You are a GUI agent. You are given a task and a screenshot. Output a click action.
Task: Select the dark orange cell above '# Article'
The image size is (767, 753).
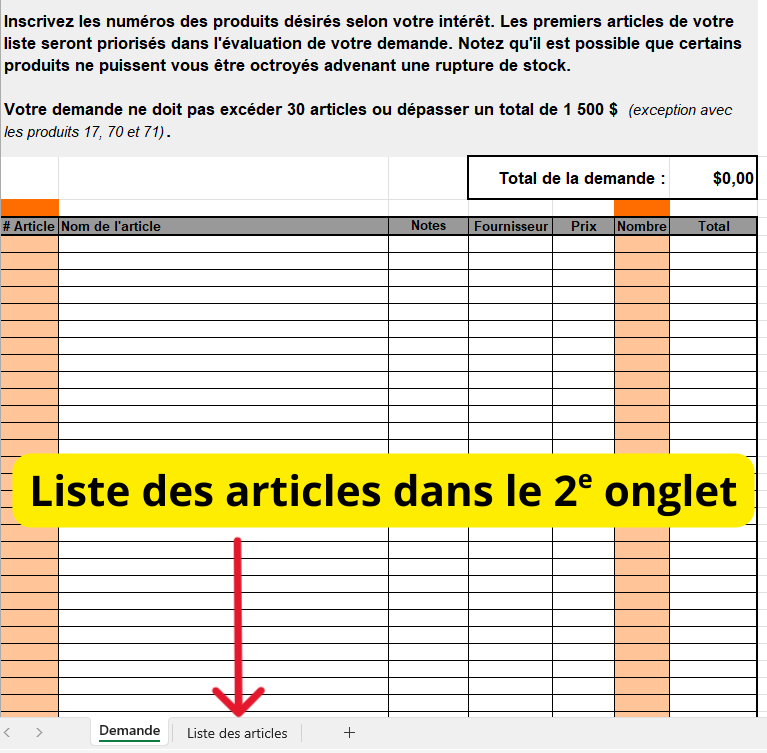pos(29,207)
